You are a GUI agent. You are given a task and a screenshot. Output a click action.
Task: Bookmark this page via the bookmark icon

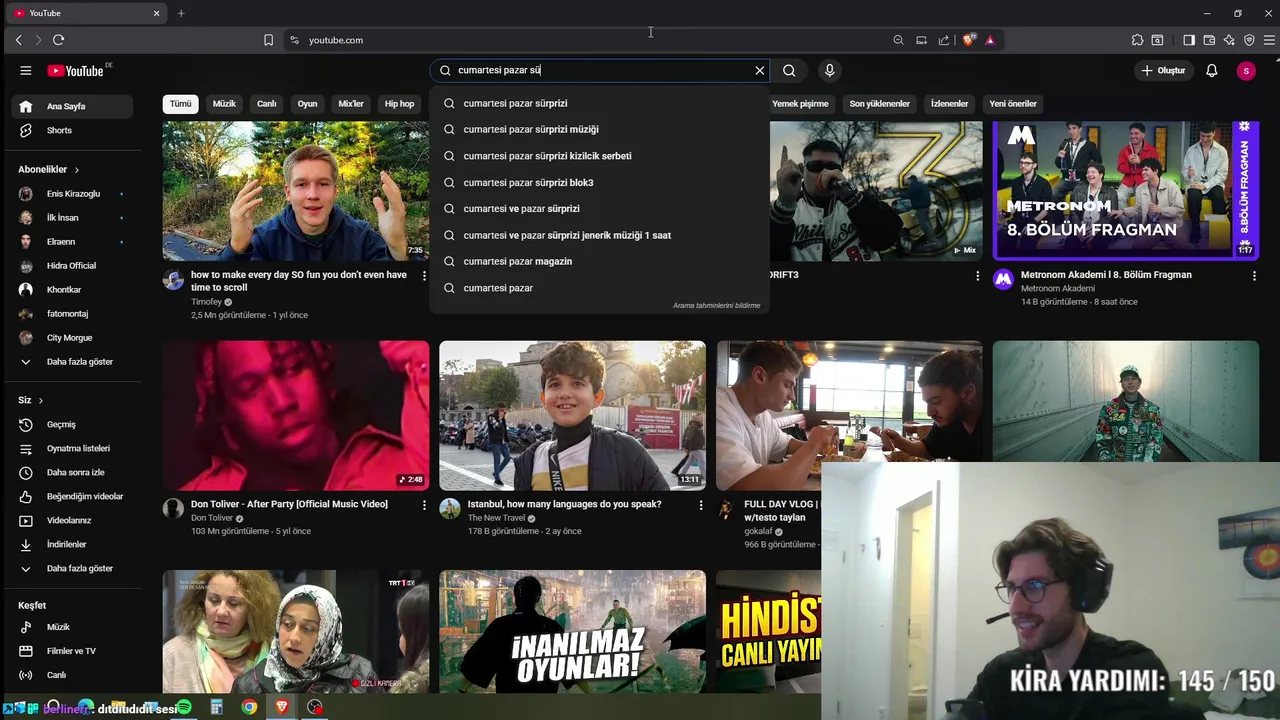[x=268, y=40]
